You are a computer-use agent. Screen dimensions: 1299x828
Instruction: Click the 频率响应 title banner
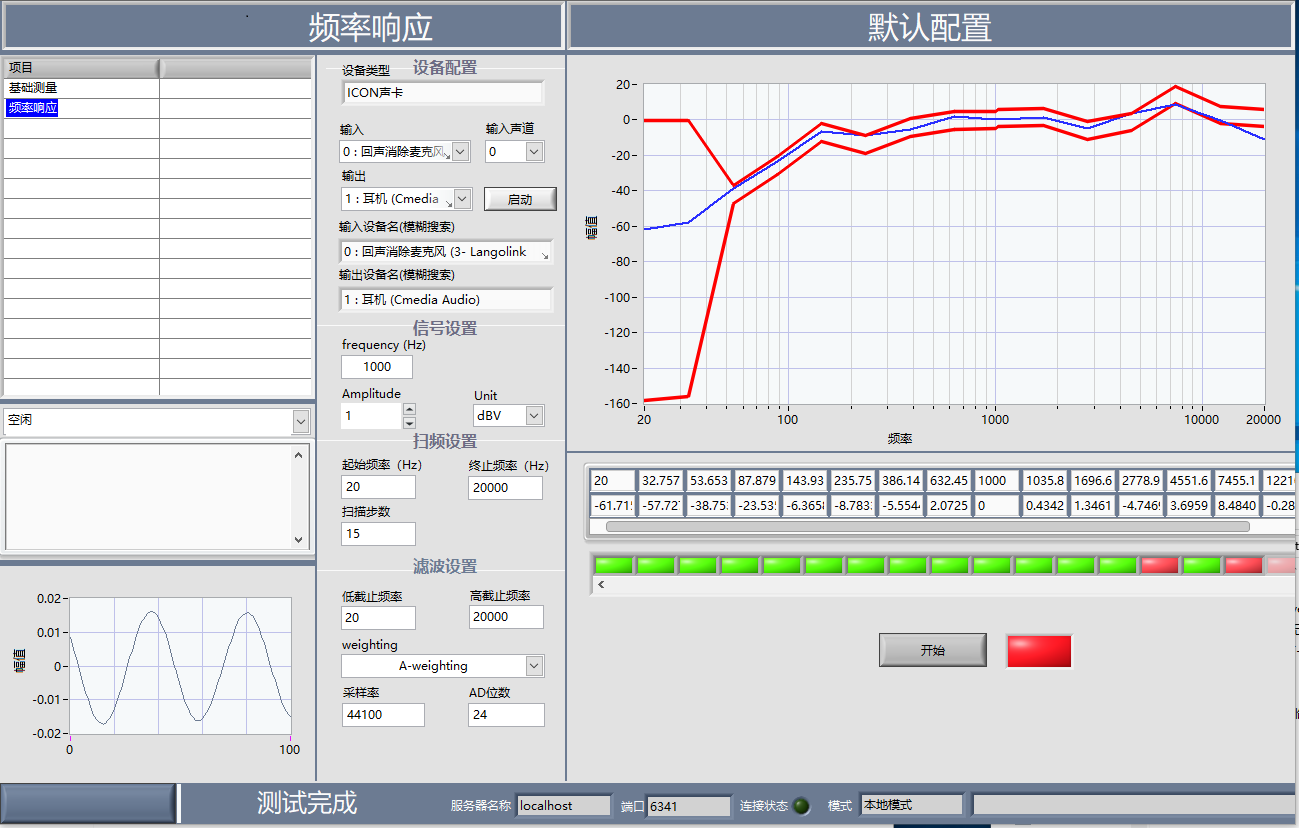tap(282, 27)
